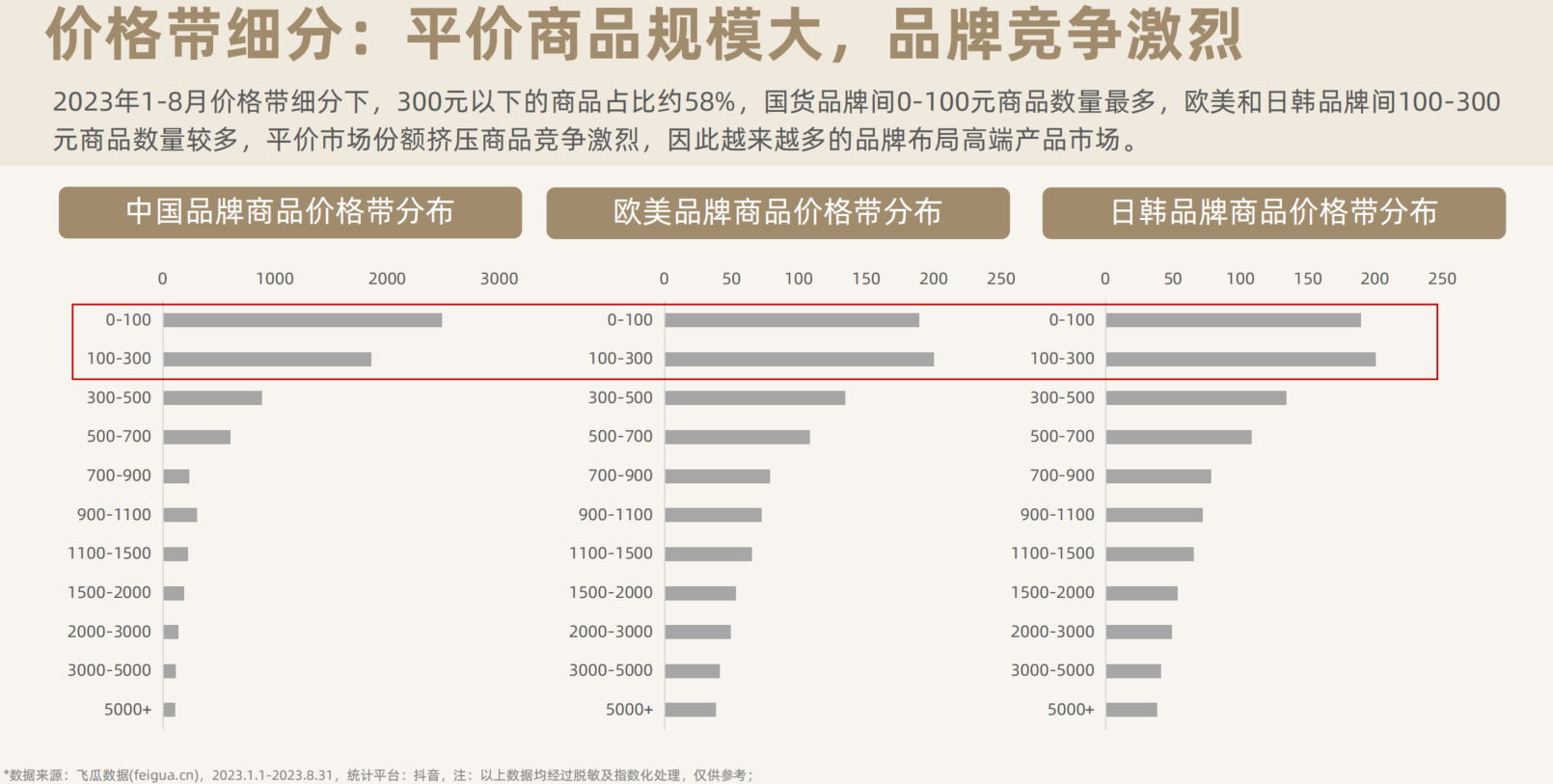Select Japan-Korea chart 1100-1500 bar

(1150, 554)
